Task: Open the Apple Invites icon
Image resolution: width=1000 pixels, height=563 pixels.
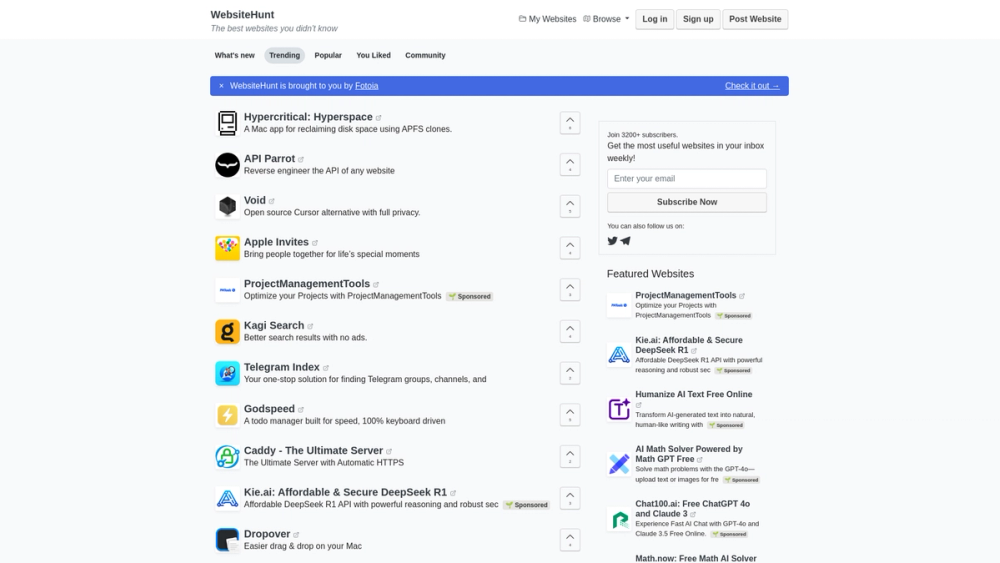Action: click(227, 248)
